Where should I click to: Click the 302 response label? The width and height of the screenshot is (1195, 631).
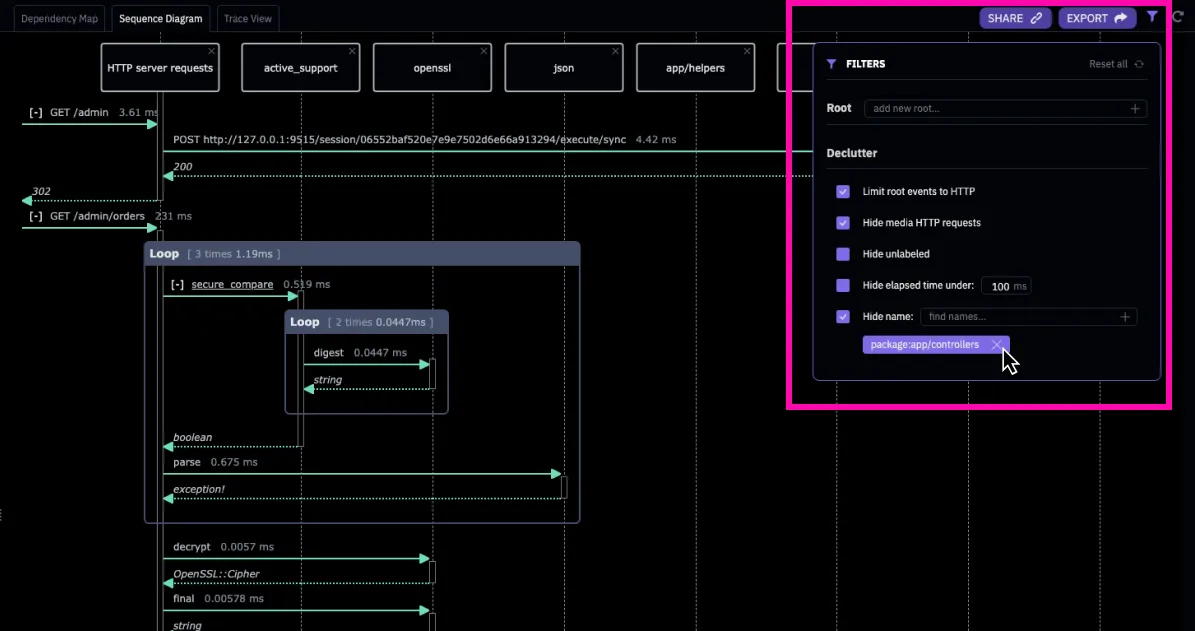[x=41, y=191]
